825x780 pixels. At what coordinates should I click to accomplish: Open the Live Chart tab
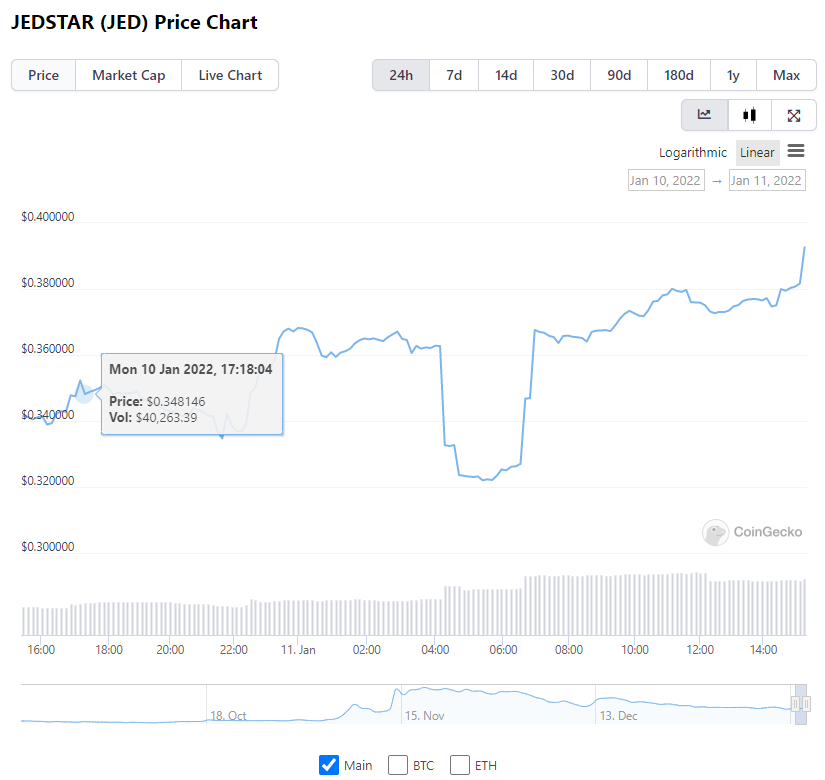pyautogui.click(x=230, y=75)
